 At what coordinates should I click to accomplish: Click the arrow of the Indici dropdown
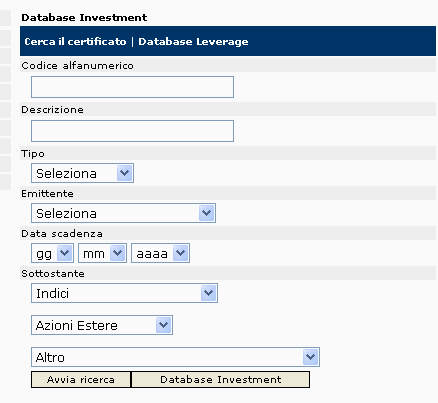209,293
